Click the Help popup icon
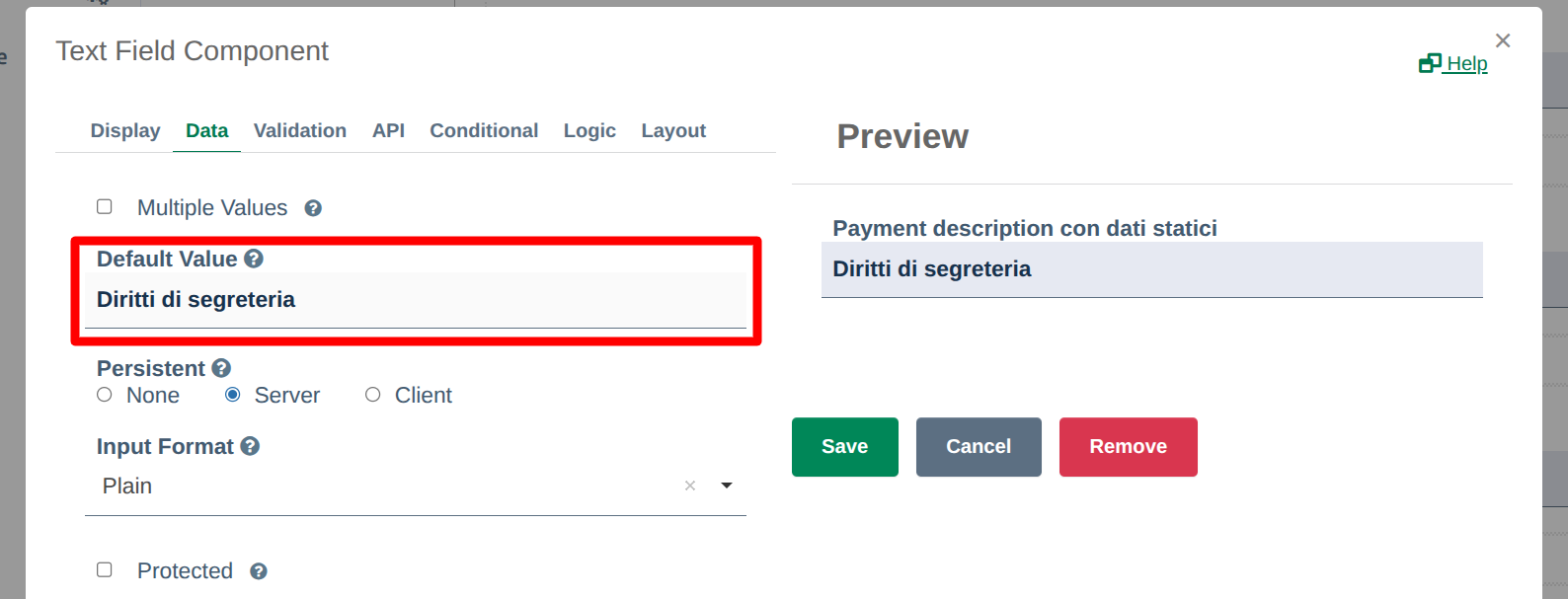 click(1430, 63)
